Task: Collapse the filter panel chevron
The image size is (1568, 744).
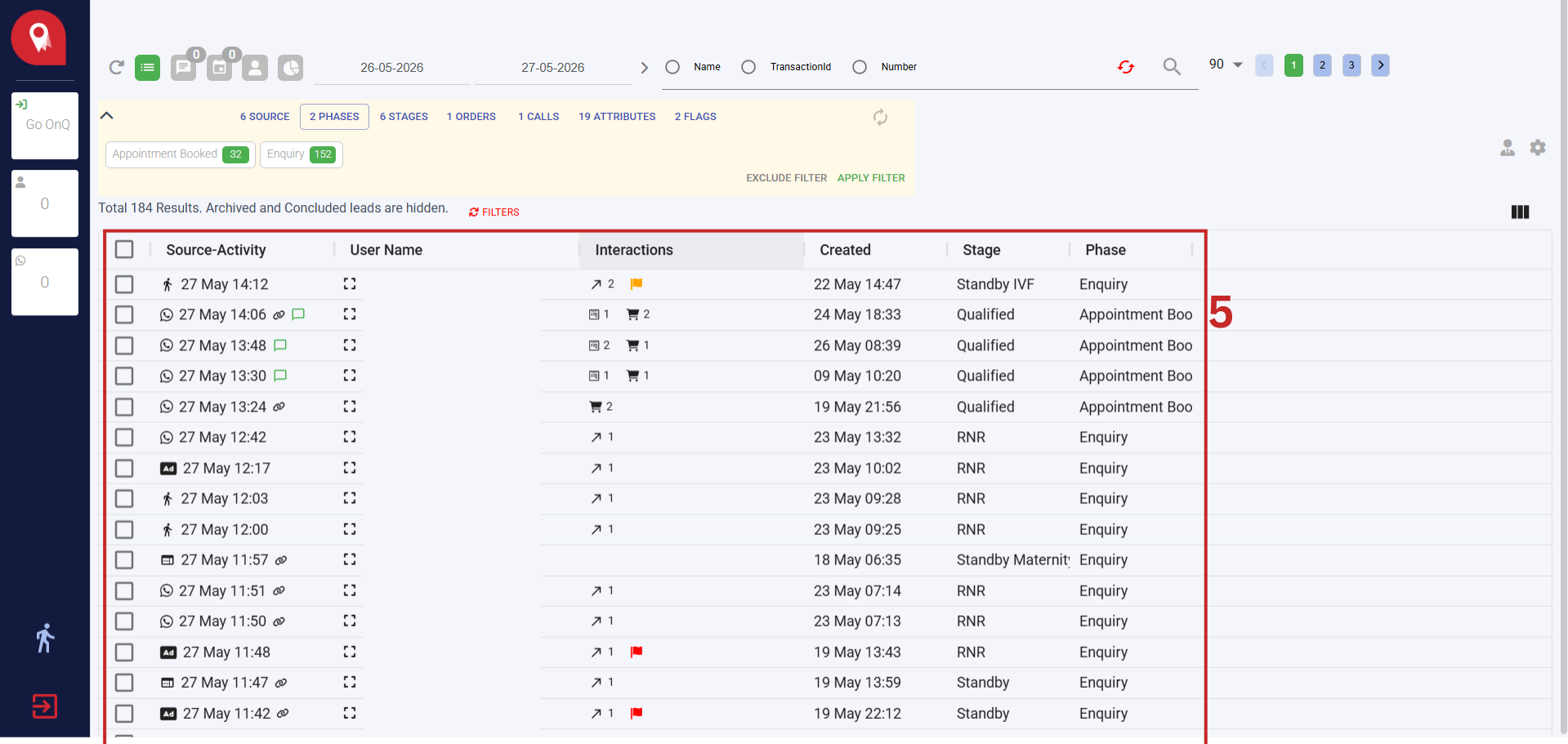Action: pyautogui.click(x=106, y=116)
